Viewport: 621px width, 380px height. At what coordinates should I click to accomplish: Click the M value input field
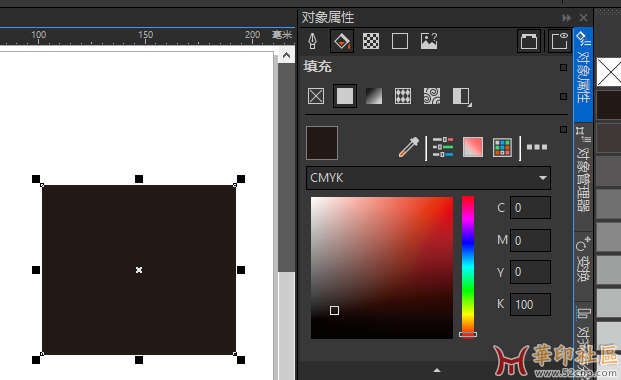coord(530,240)
